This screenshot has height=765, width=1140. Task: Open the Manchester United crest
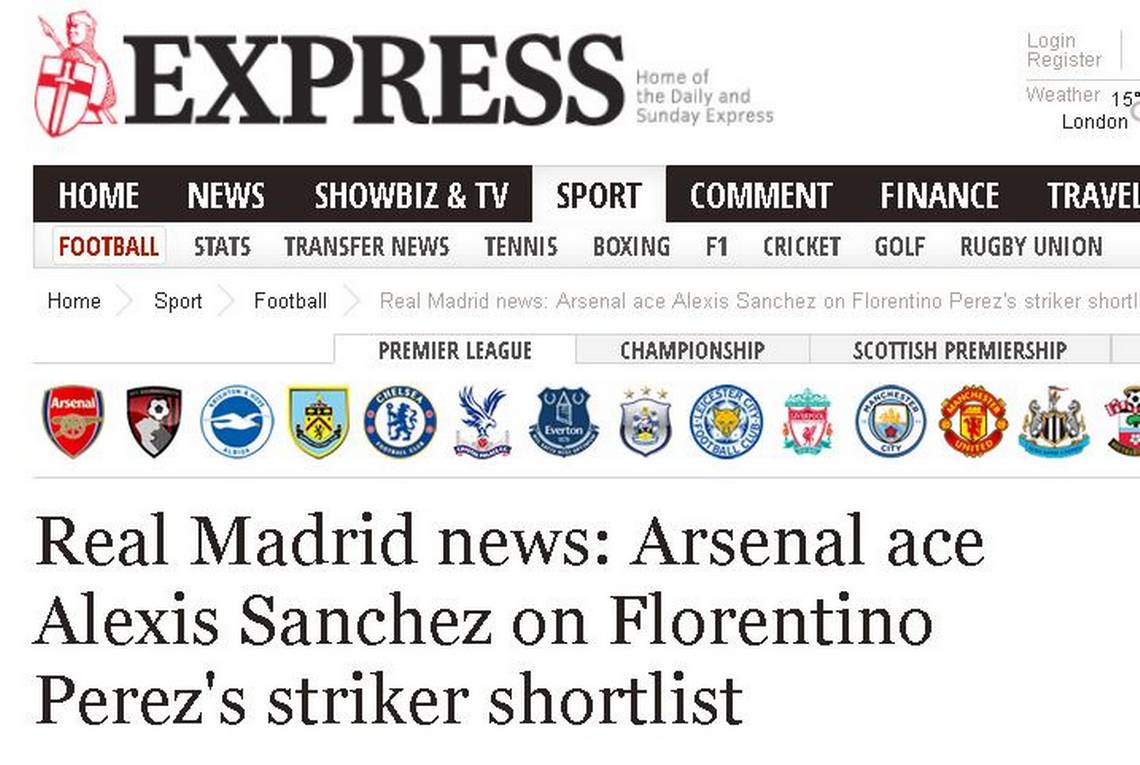tap(974, 422)
